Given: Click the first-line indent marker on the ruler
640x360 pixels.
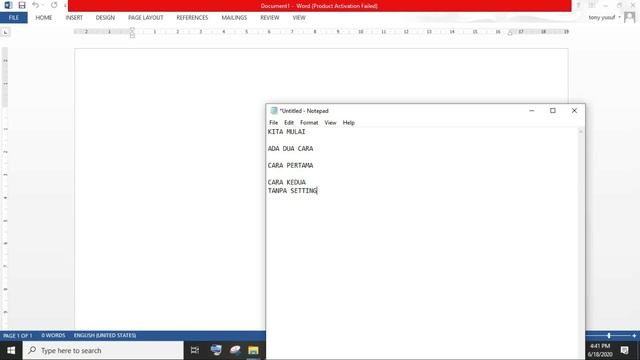Looking at the screenshot, I should pyautogui.click(x=132, y=29).
